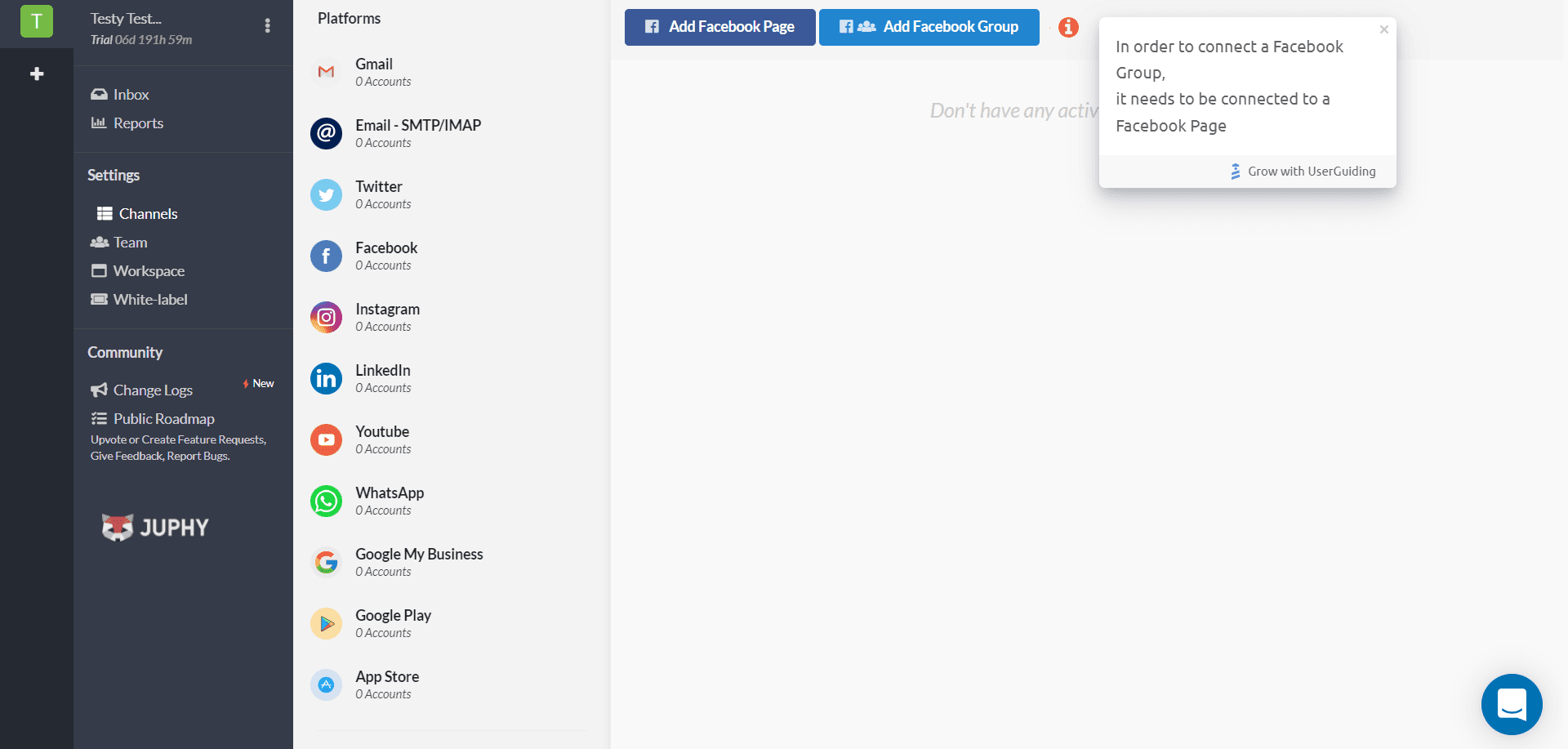Select the Facebook platform icon
The height and width of the screenshot is (749, 1568).
pyautogui.click(x=326, y=256)
